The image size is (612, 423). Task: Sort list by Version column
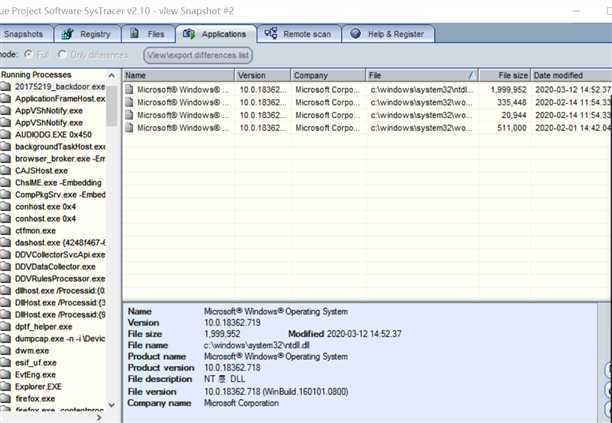[x=263, y=75]
